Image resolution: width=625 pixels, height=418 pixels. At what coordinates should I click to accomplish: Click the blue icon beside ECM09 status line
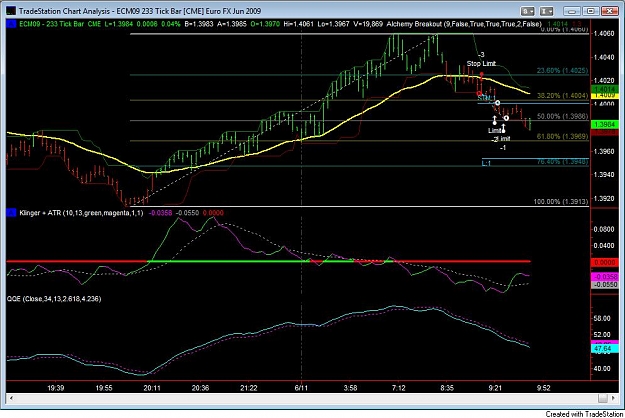(11, 24)
